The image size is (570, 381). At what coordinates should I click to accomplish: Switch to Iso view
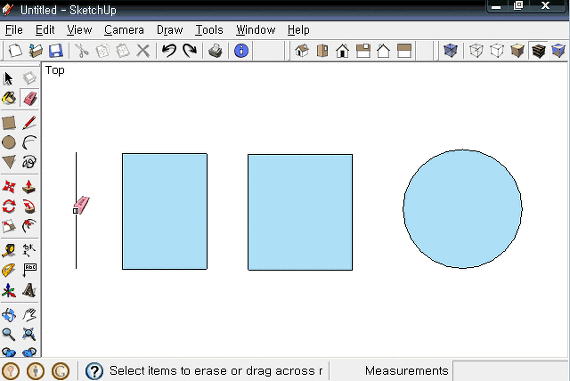tap(302, 51)
